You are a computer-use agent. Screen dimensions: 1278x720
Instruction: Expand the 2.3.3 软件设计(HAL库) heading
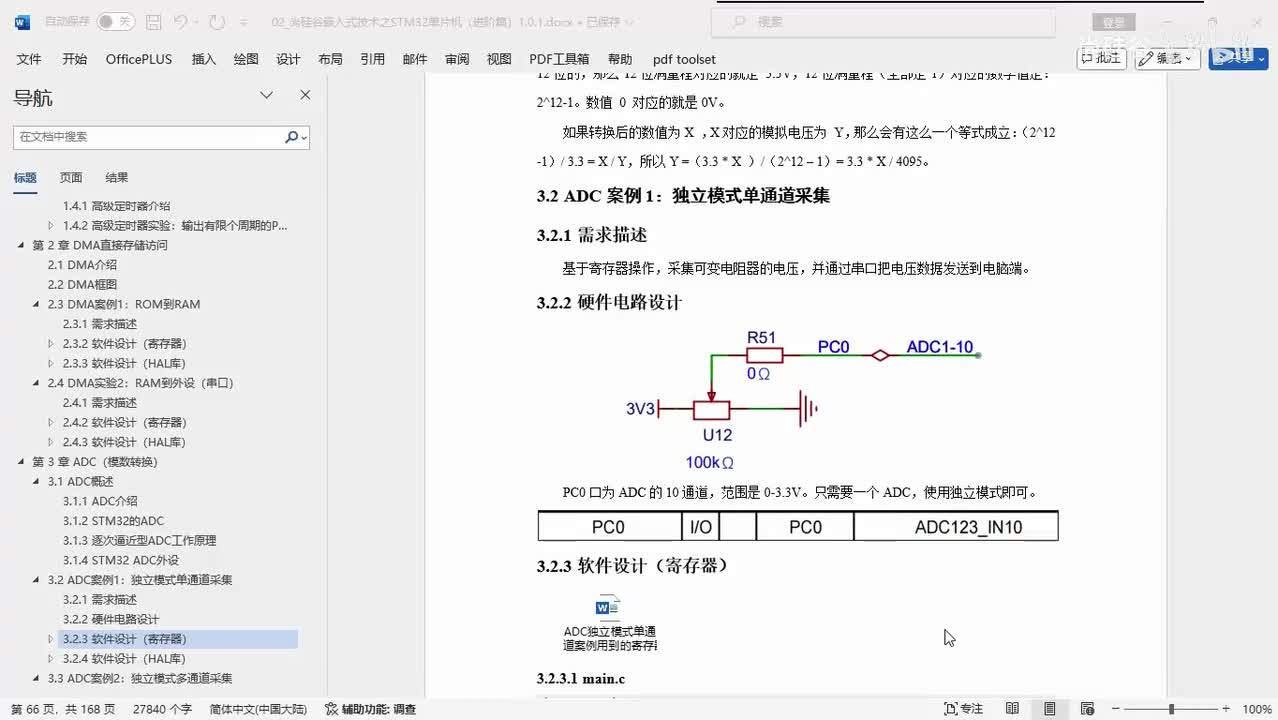pyautogui.click(x=51, y=364)
